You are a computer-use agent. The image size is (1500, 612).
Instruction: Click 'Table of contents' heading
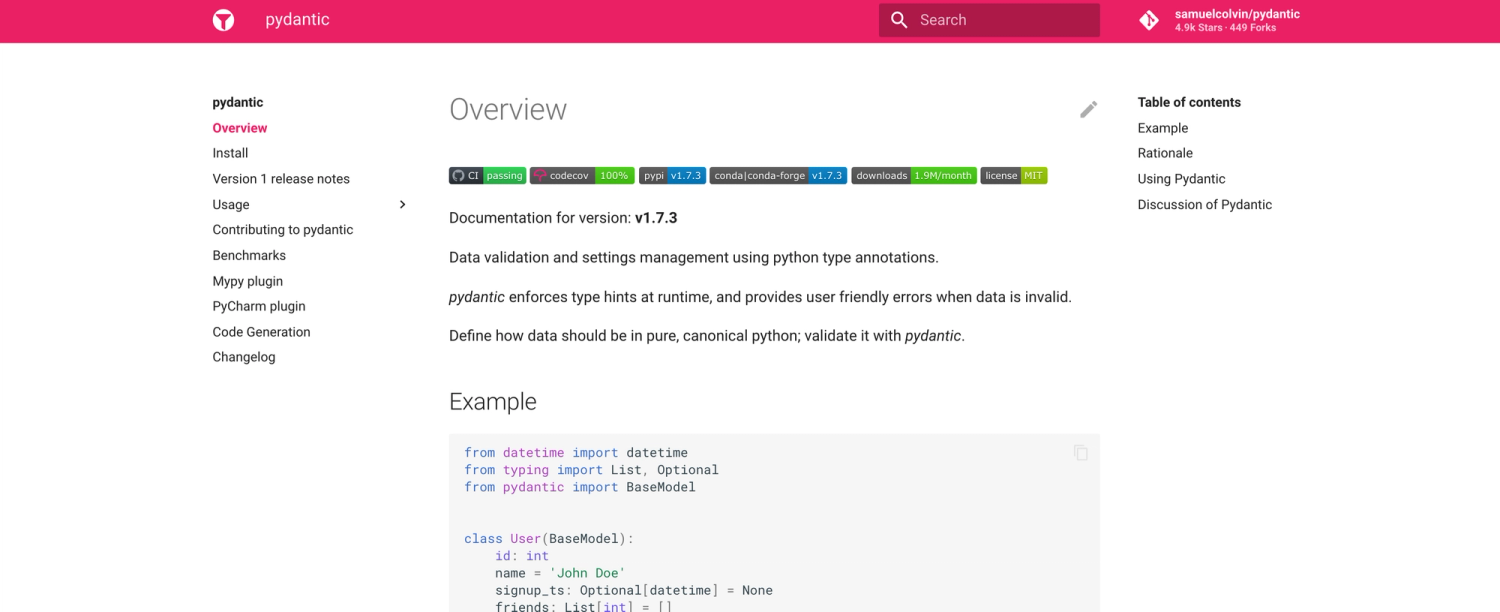[x=1189, y=102]
